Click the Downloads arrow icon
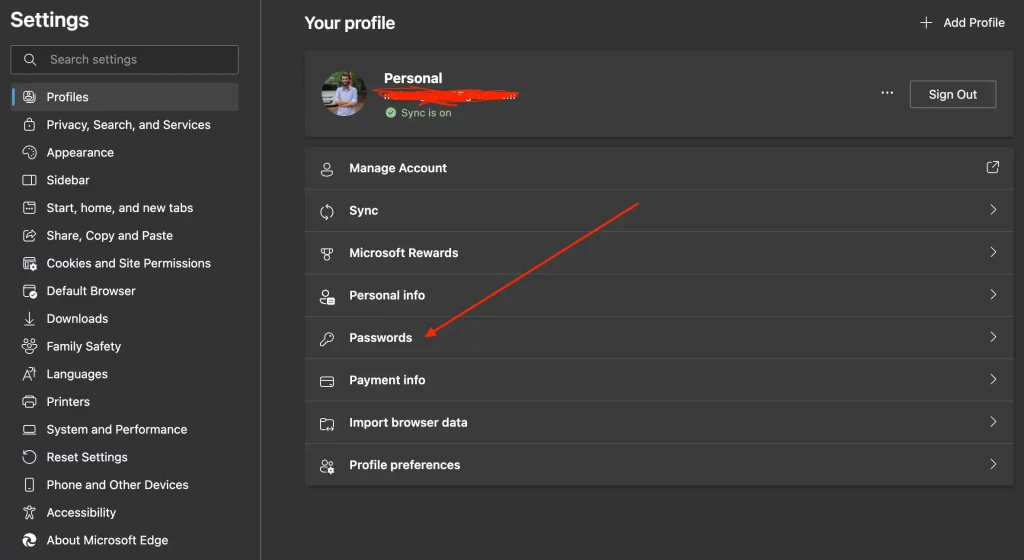Screen dimensions: 1024x560 pos(29,319)
